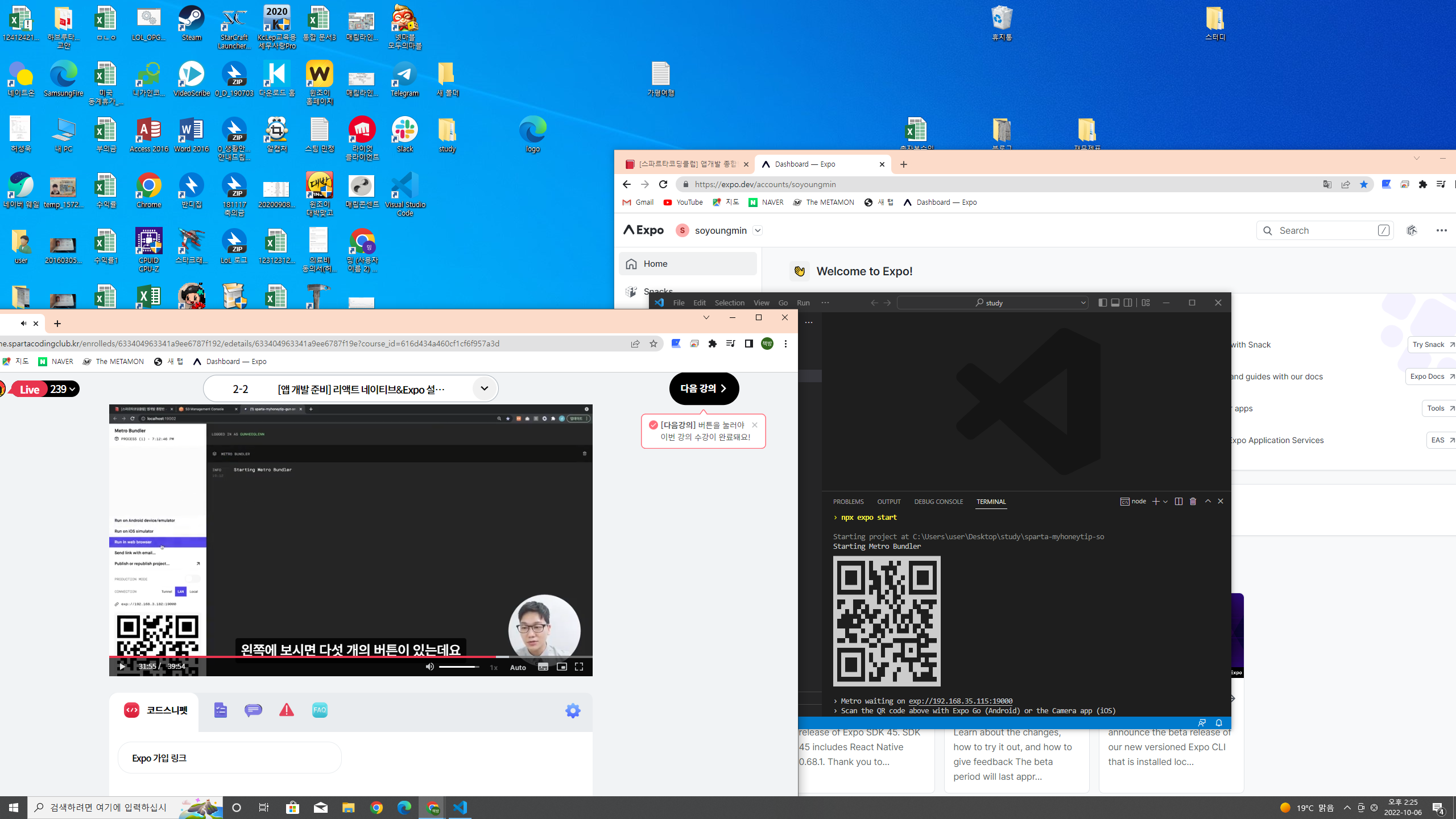The width and height of the screenshot is (1456, 819).
Task: Open the FAQ icon below video
Action: click(320, 710)
